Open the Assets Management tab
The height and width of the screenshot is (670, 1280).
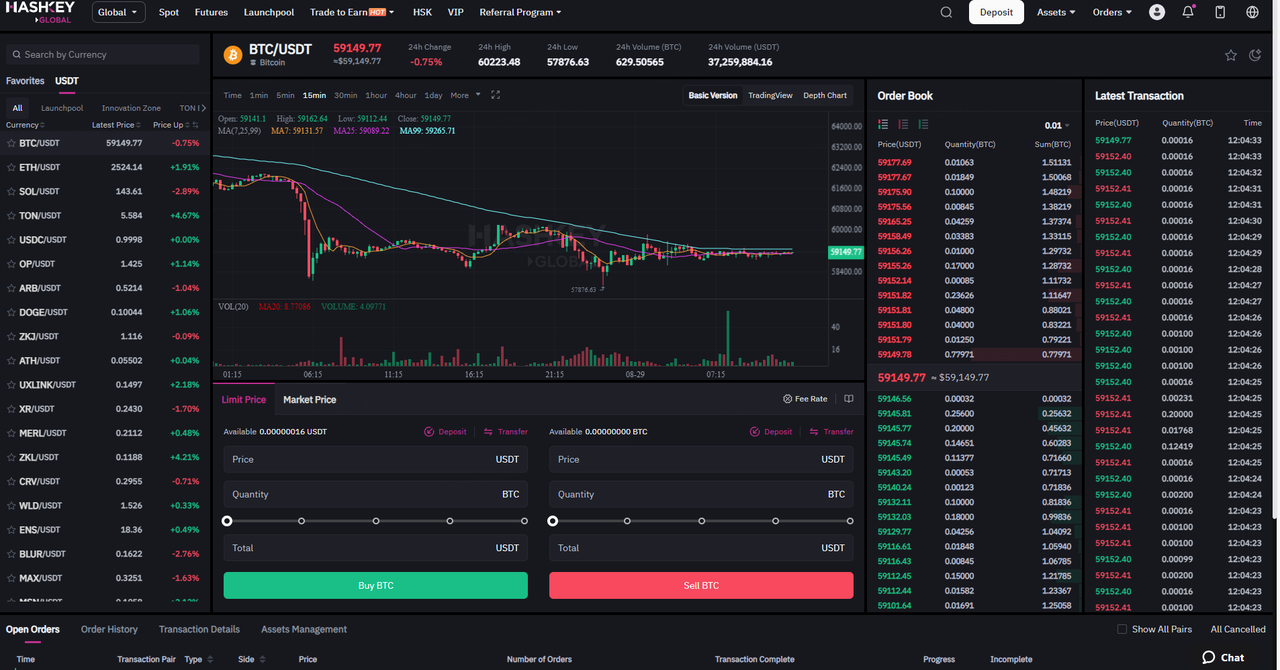(304, 629)
